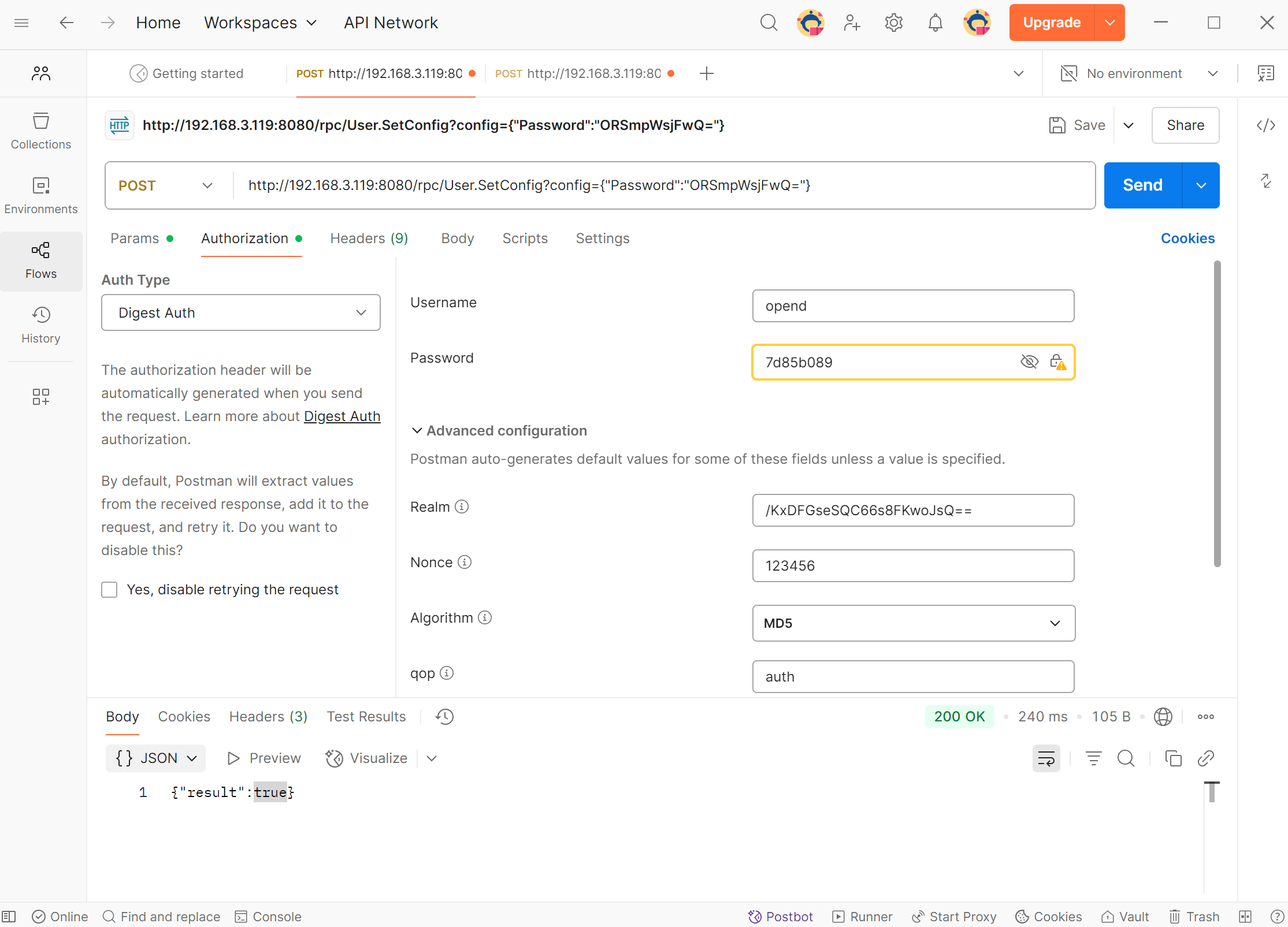Open the History sidebar panel
Viewport: 1288px width, 927px height.
coord(40,325)
